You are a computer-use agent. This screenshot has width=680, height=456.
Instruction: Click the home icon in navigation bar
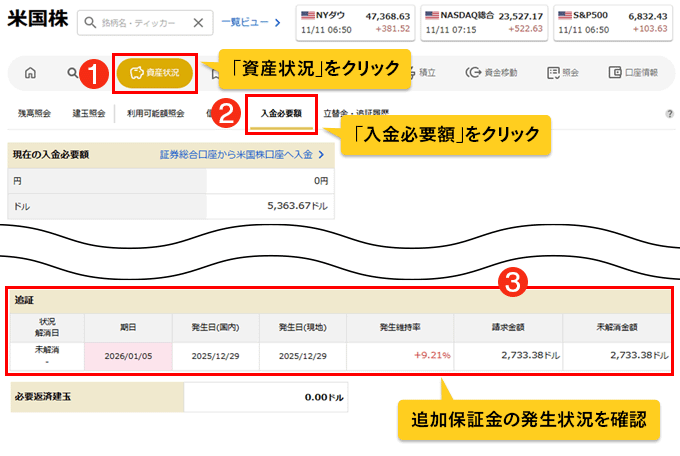[x=30, y=73]
